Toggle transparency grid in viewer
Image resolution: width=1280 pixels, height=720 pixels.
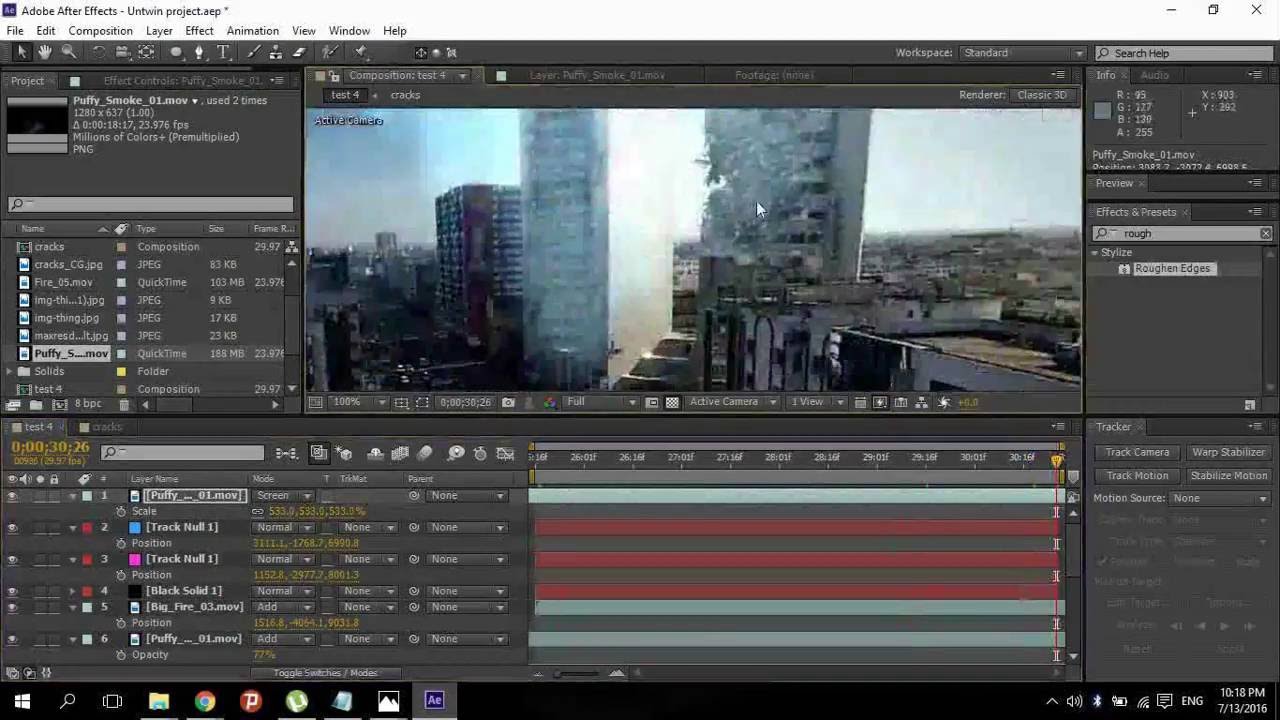coord(672,402)
